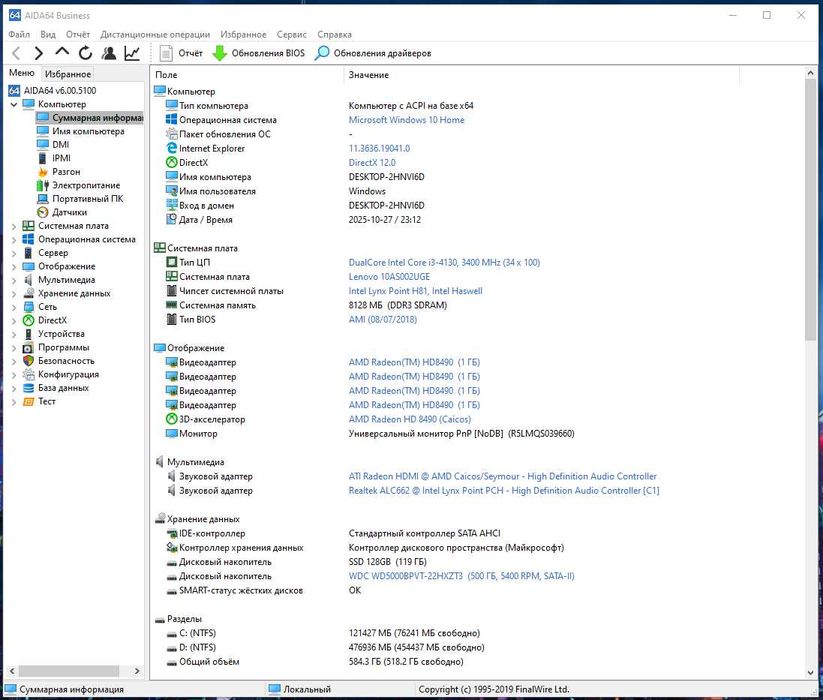Open the Сервис menu
Image resolution: width=823 pixels, height=700 pixels.
coord(291,35)
